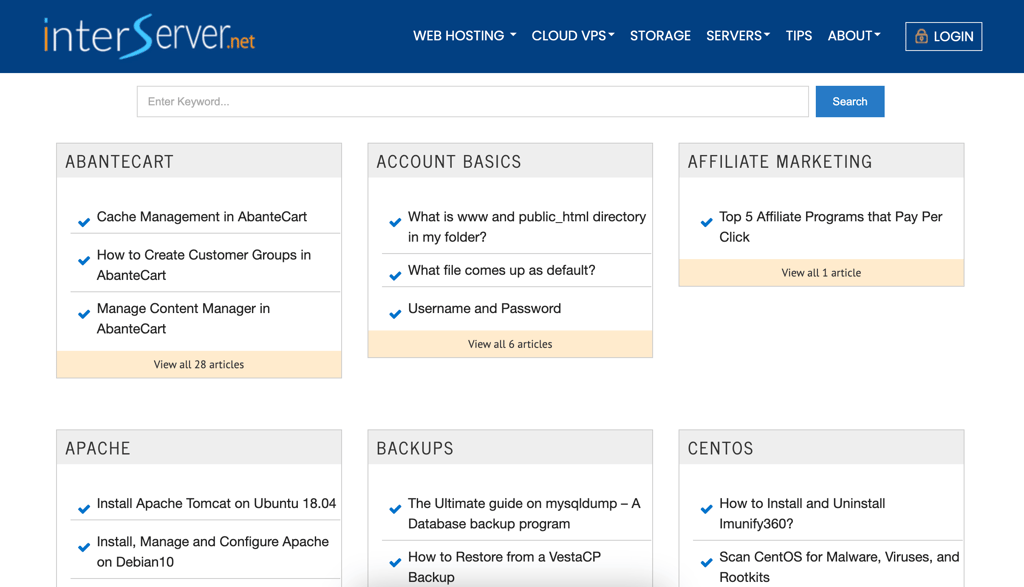Image resolution: width=1024 pixels, height=587 pixels.
Task: Expand the Servers dropdown menu
Action: coord(738,36)
